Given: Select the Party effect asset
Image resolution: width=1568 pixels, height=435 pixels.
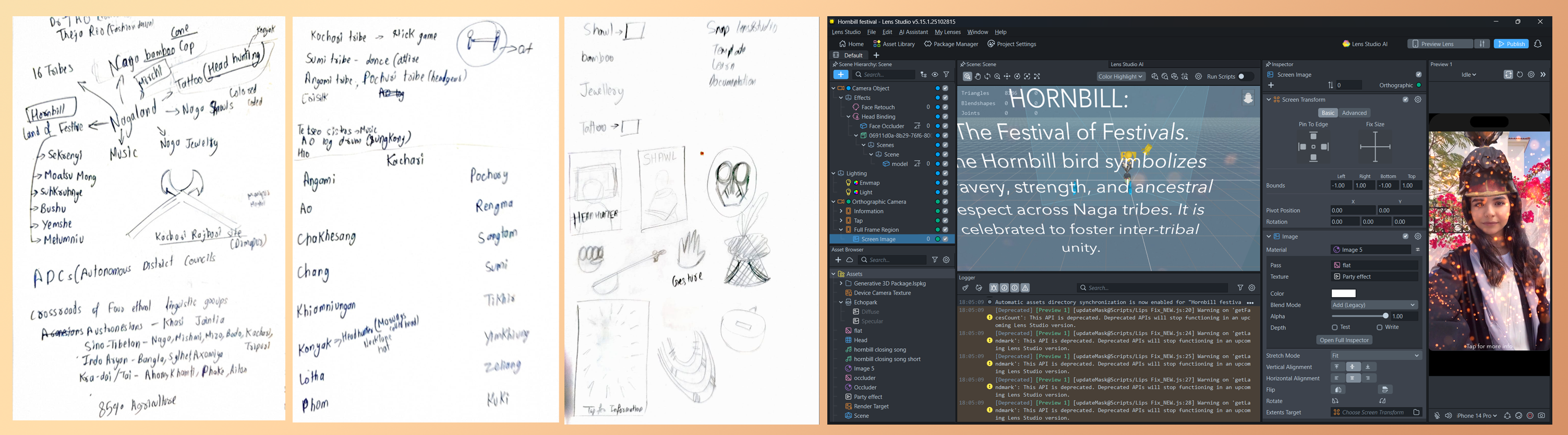Looking at the screenshot, I should [867, 397].
